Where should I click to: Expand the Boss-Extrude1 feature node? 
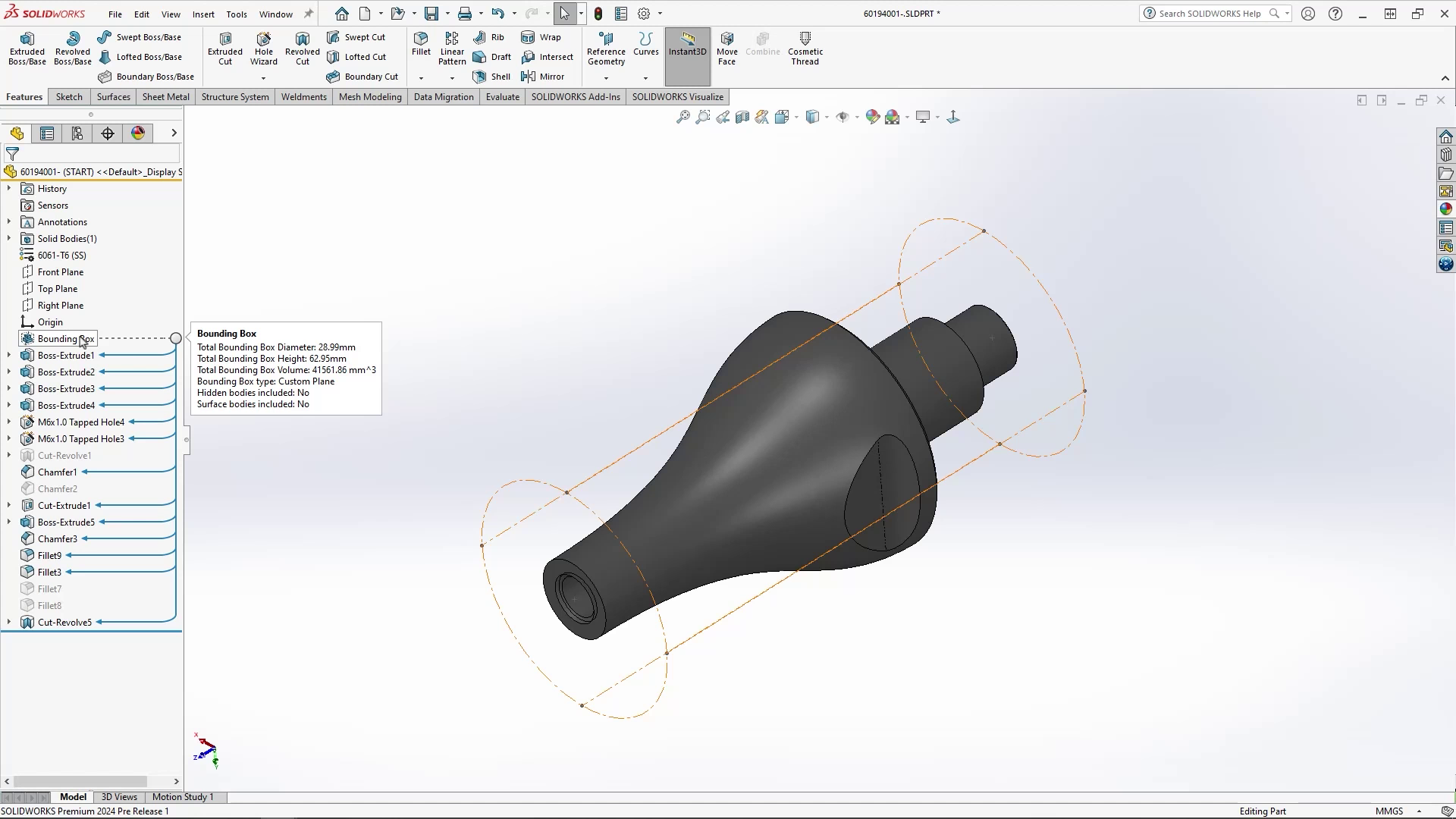click(9, 355)
